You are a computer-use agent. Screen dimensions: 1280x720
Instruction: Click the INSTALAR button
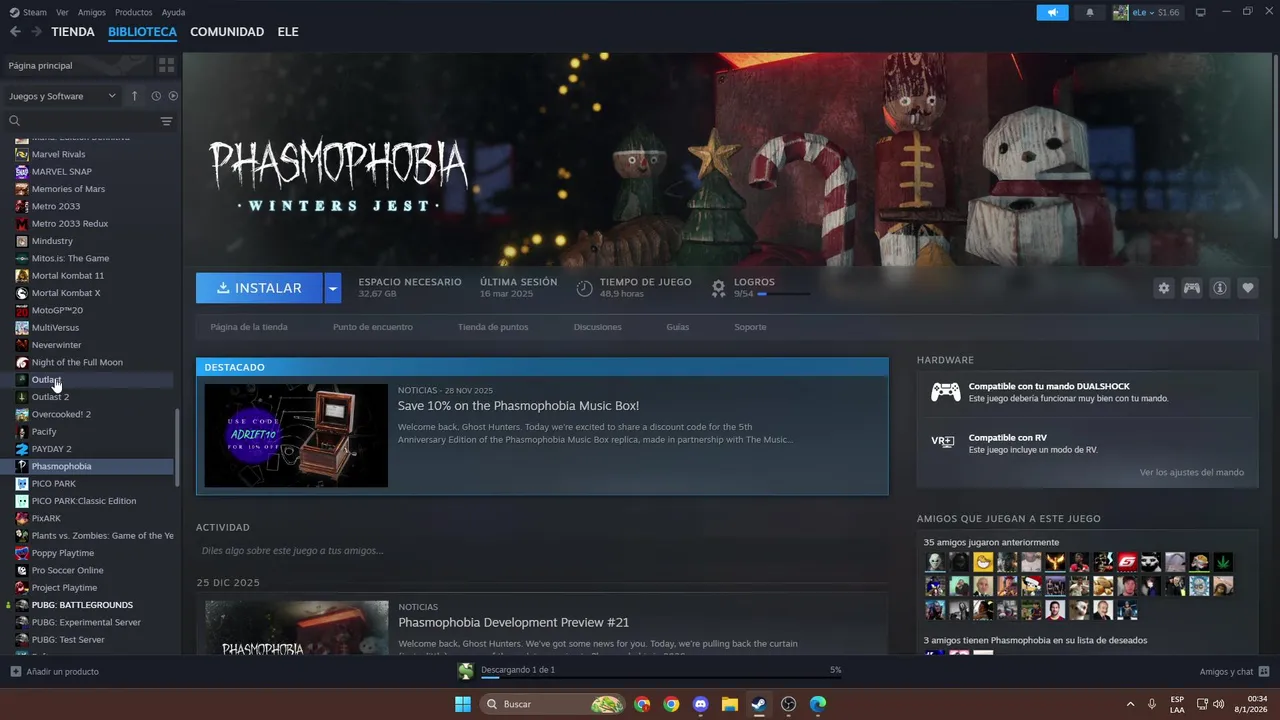pos(259,288)
